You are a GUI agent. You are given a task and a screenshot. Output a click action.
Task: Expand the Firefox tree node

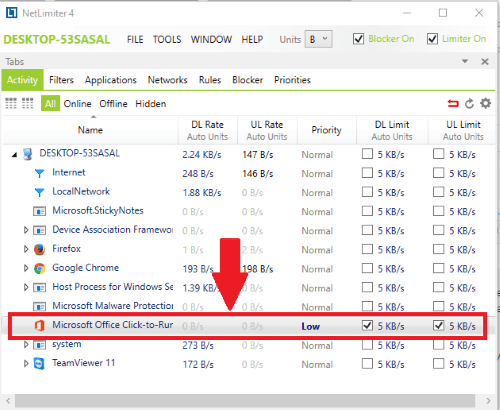(x=26, y=249)
